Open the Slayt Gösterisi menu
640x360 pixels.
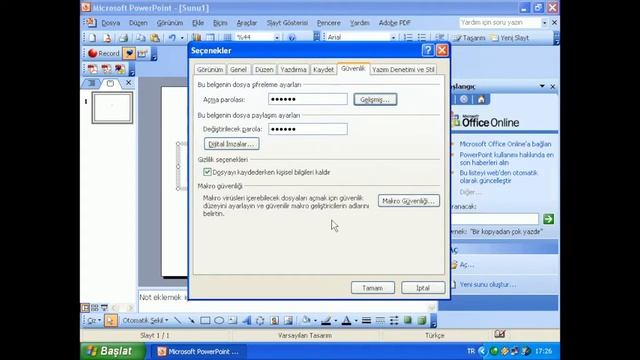(287, 23)
